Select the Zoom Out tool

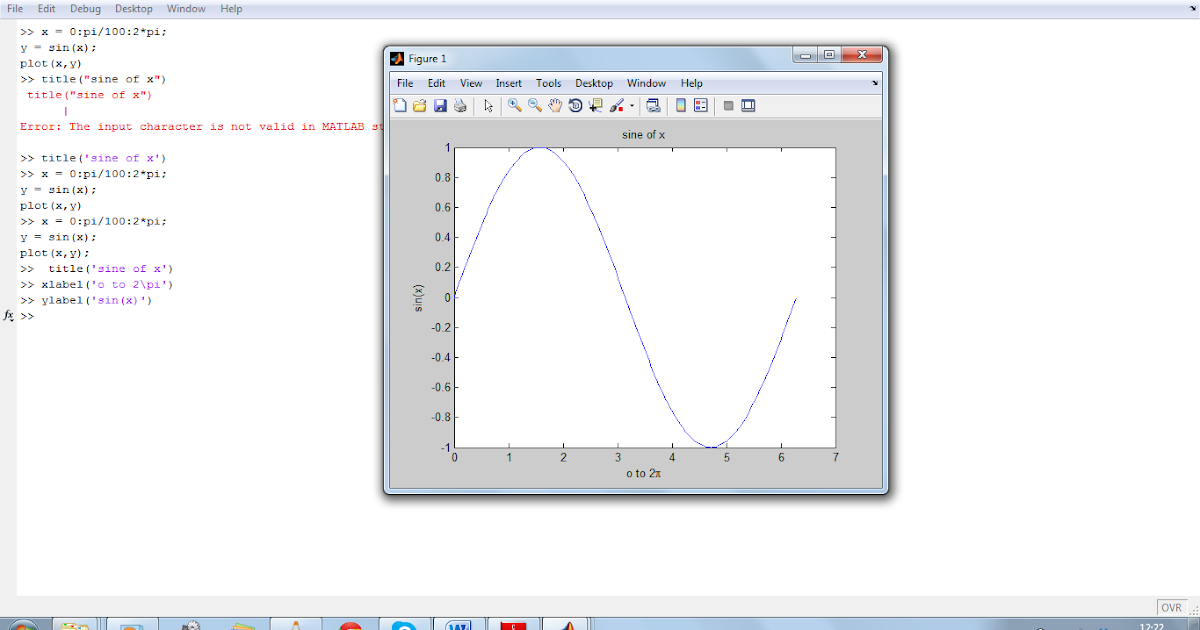point(533,107)
